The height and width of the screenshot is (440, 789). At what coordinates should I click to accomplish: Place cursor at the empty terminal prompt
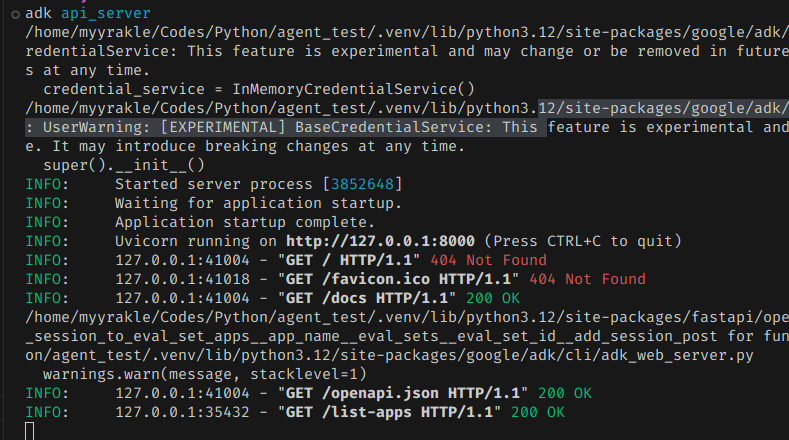[x=30, y=430]
